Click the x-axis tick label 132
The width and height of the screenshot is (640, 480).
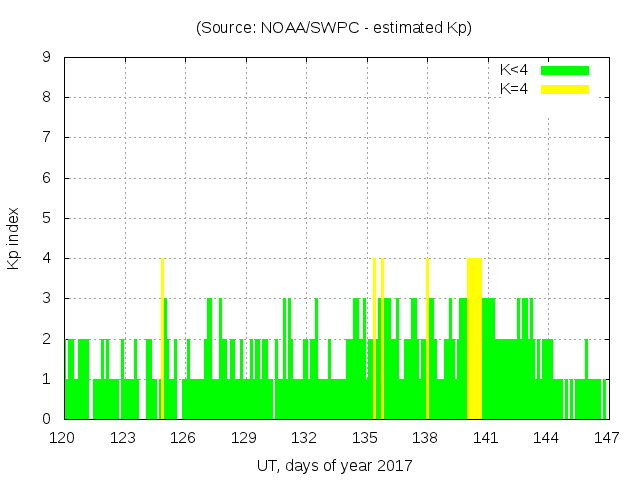(305, 437)
